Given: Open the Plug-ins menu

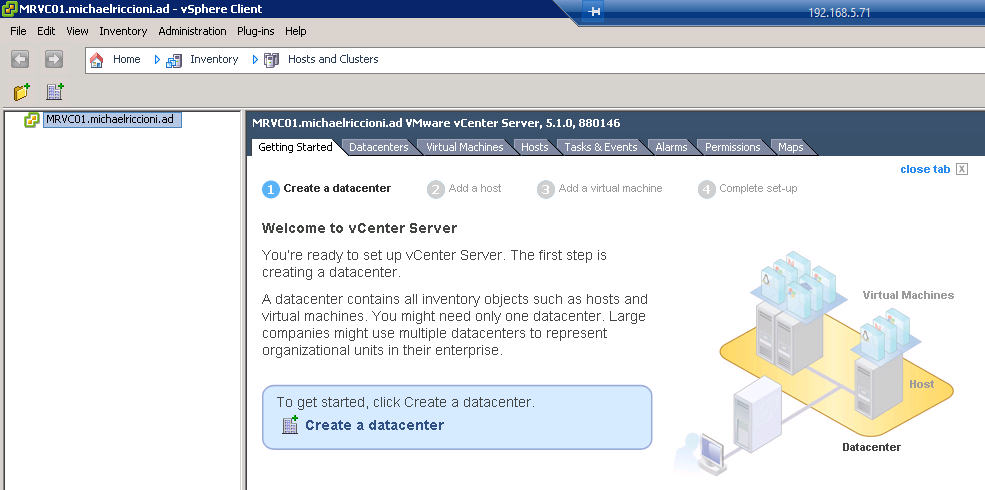Looking at the screenshot, I should (x=256, y=31).
